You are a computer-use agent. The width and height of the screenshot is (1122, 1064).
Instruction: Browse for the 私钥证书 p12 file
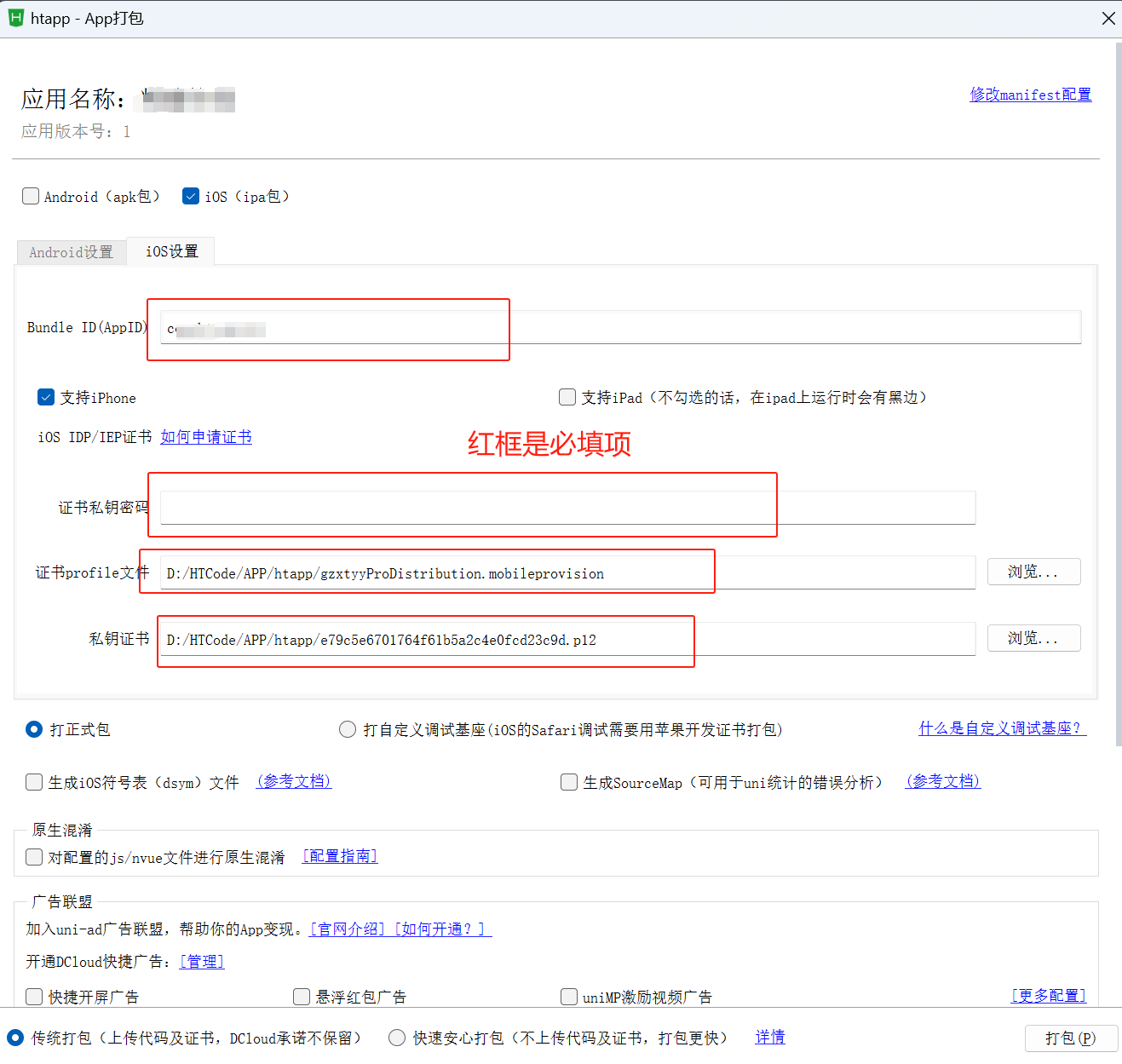[x=1033, y=638]
